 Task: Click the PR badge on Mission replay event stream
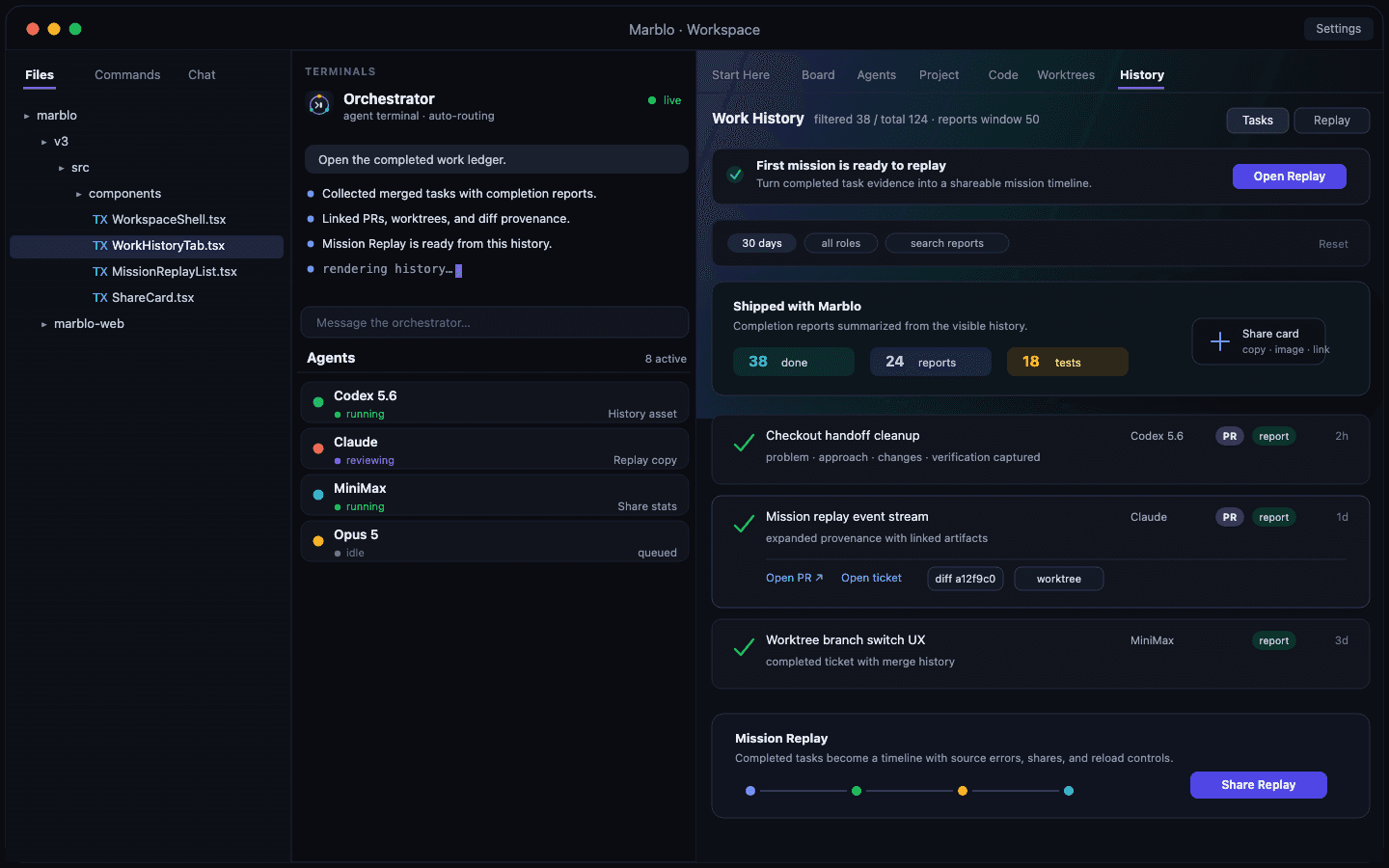pos(1230,517)
